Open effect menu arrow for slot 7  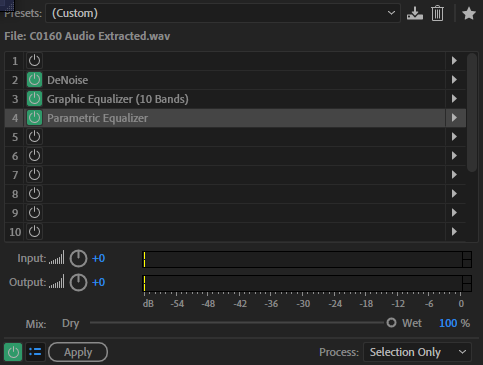(x=454, y=175)
